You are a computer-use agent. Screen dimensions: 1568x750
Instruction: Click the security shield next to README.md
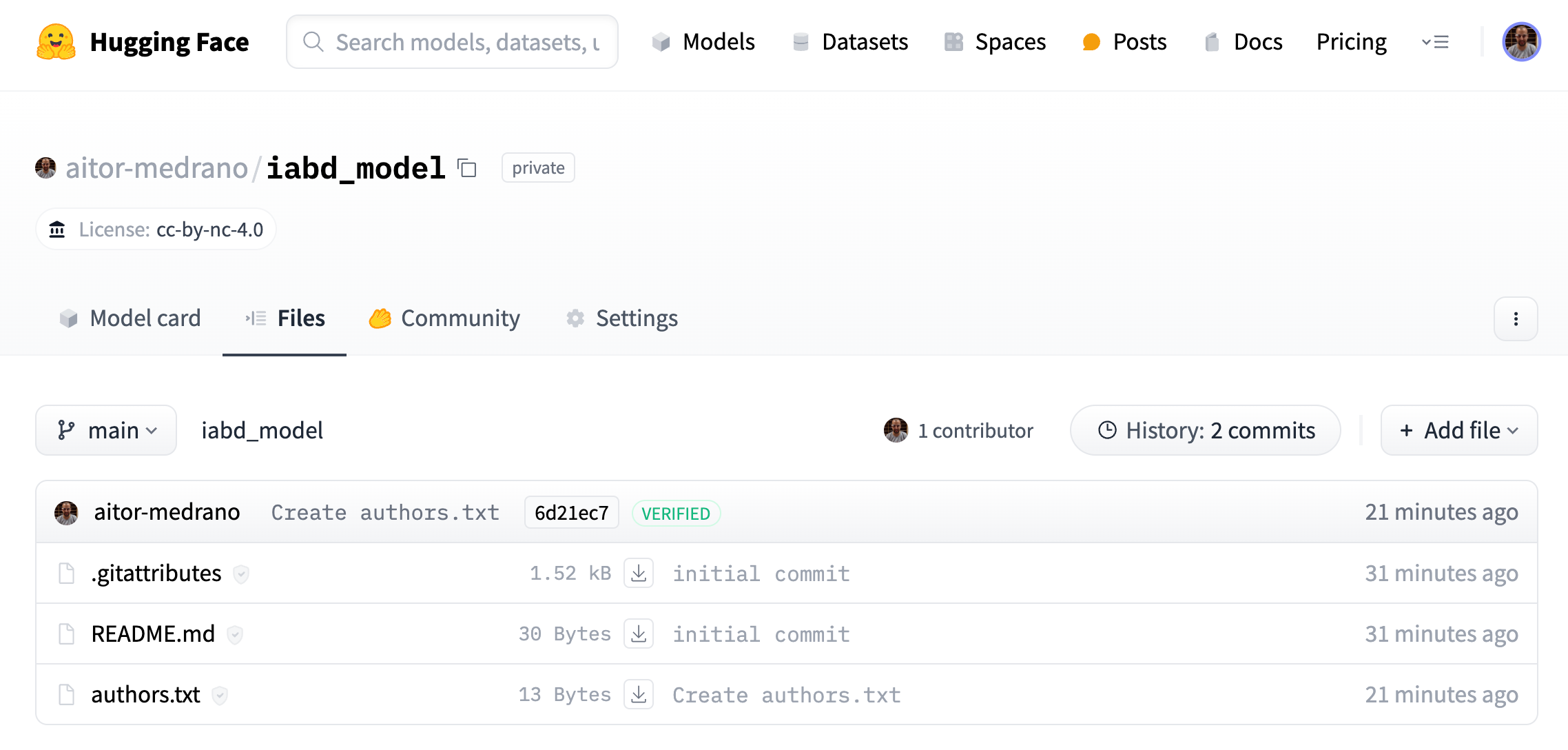point(235,635)
